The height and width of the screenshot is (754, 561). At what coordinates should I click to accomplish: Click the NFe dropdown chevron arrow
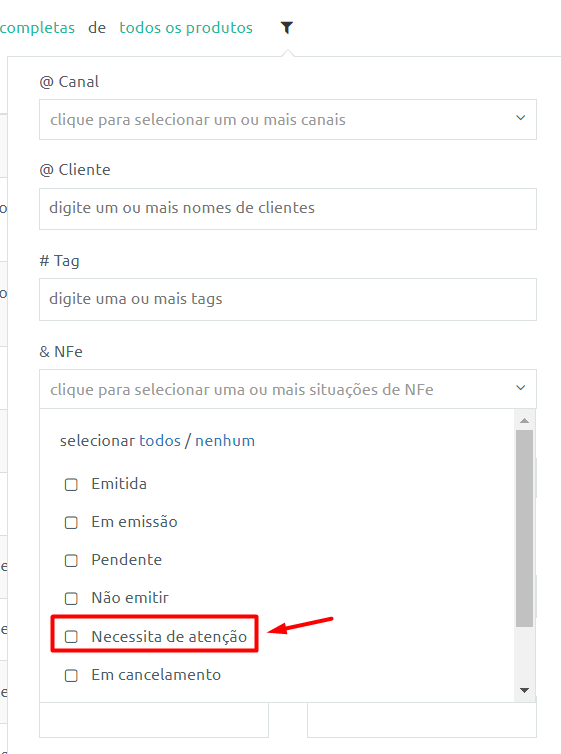pyautogui.click(x=521, y=388)
